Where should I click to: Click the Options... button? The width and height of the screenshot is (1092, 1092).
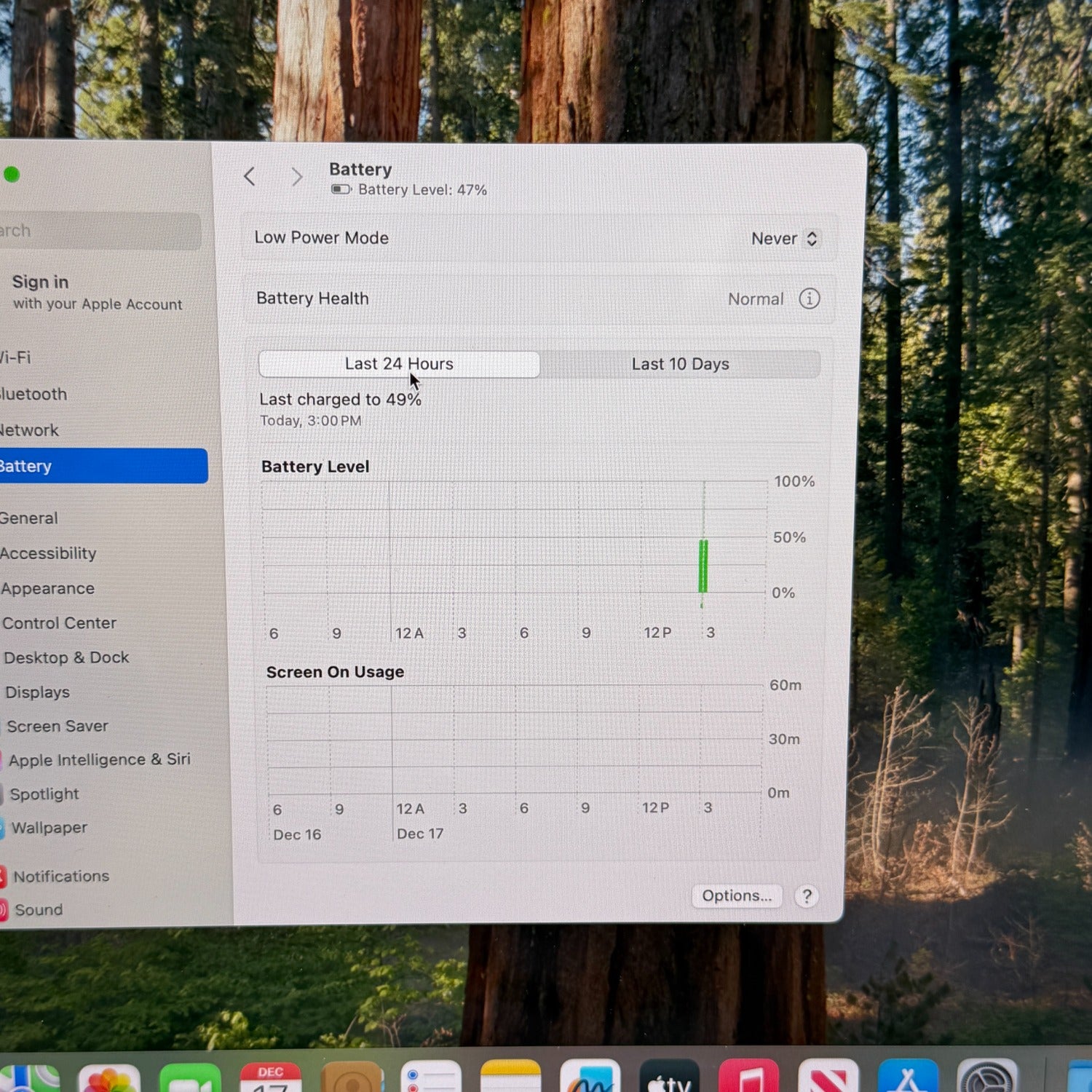click(736, 895)
